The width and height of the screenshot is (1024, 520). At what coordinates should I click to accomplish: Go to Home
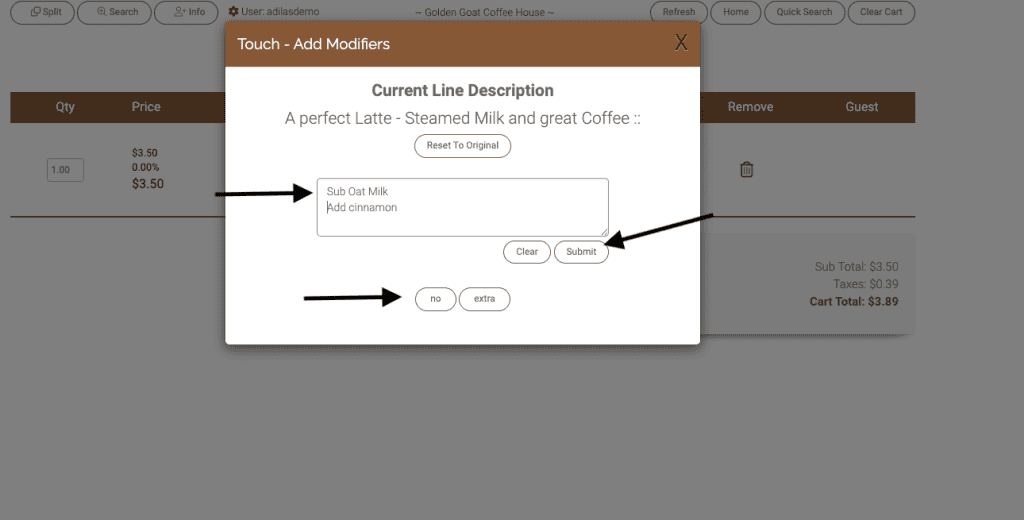735,12
